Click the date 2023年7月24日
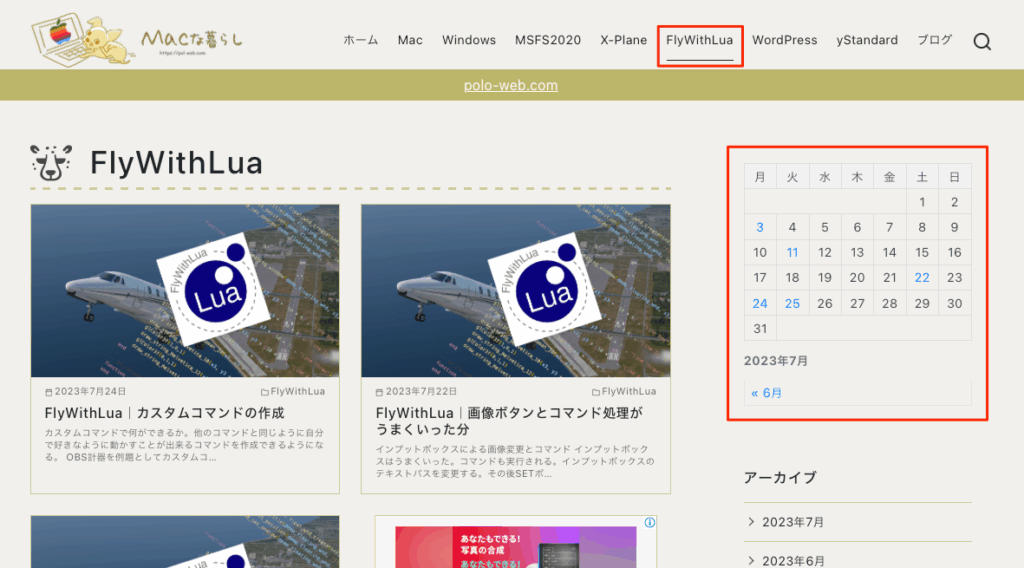1024x568 pixels. click(86, 392)
